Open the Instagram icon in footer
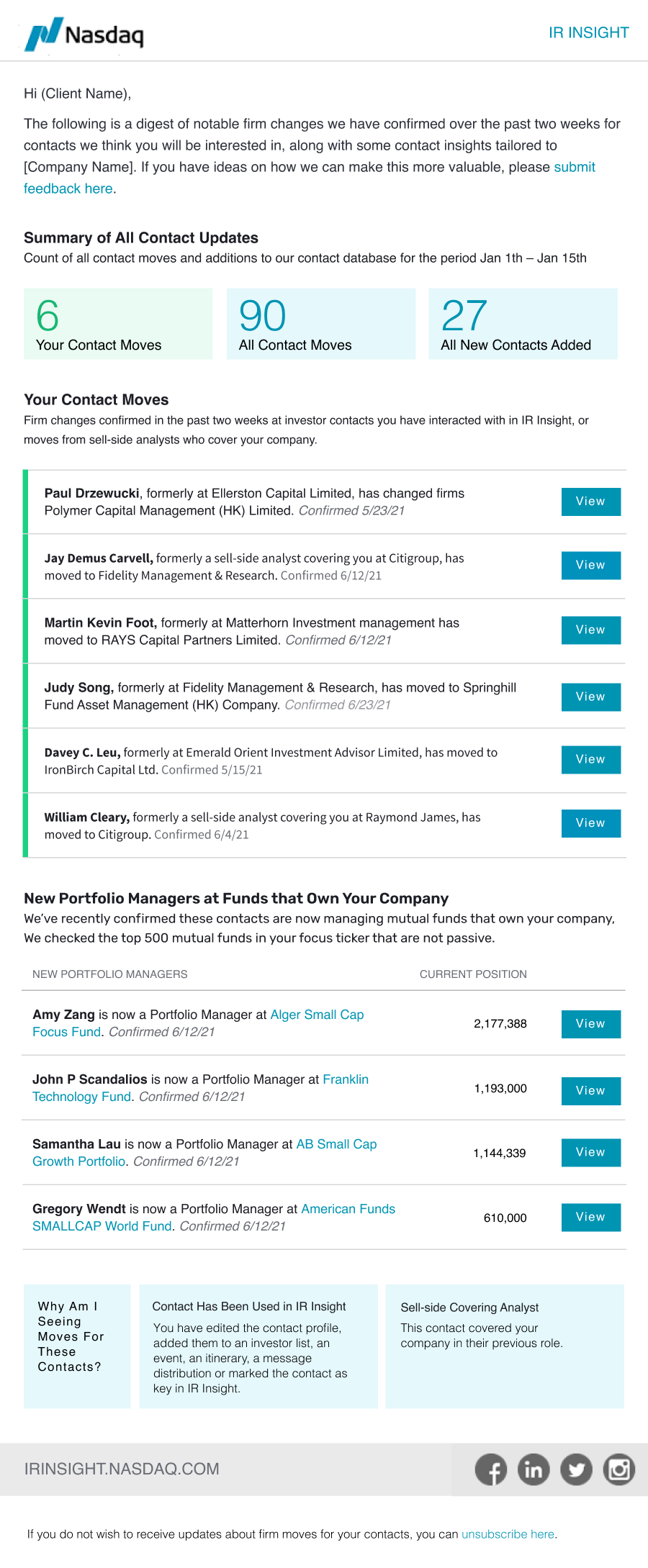This screenshot has width=648, height=1568. click(x=619, y=1469)
